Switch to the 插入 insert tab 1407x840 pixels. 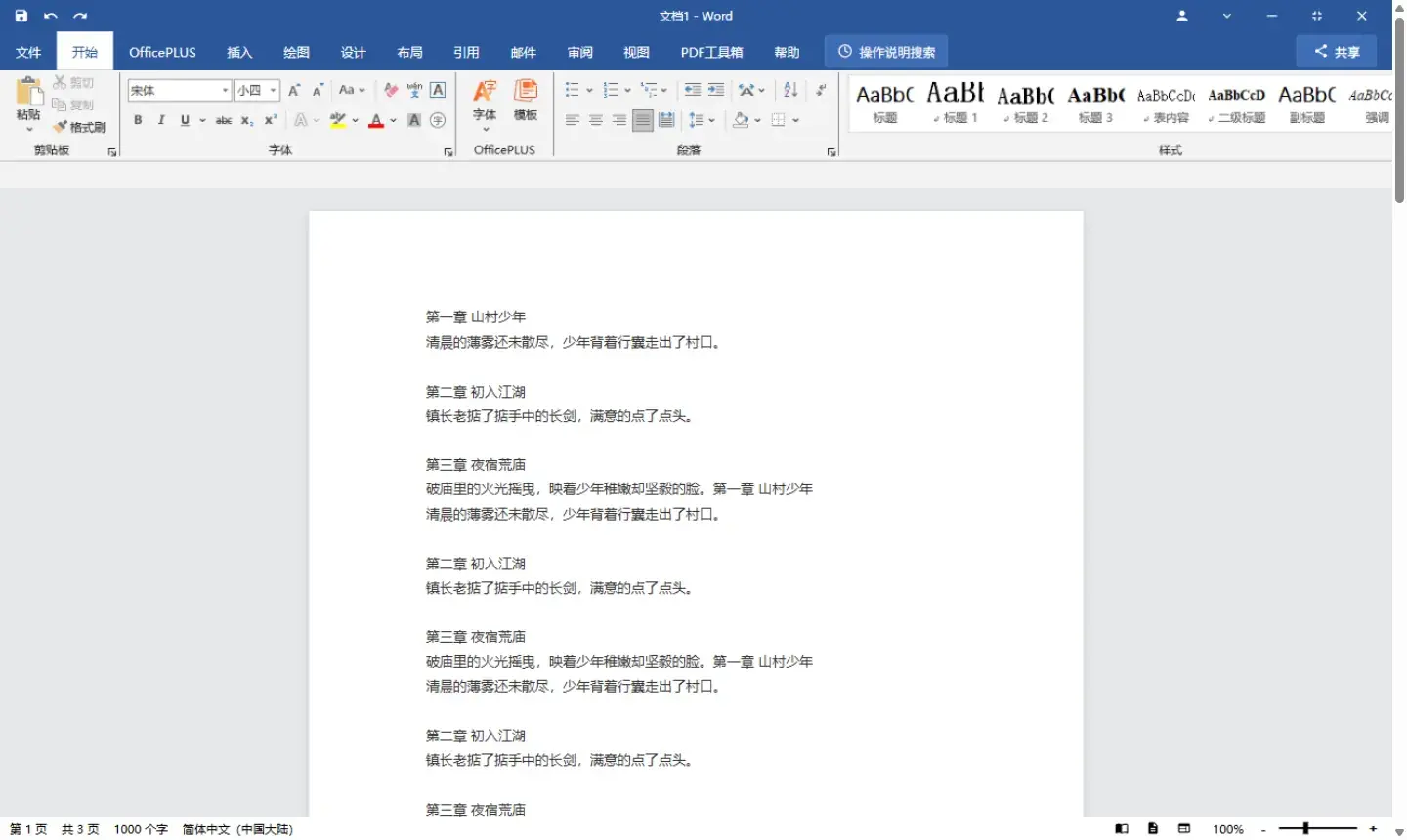239,52
